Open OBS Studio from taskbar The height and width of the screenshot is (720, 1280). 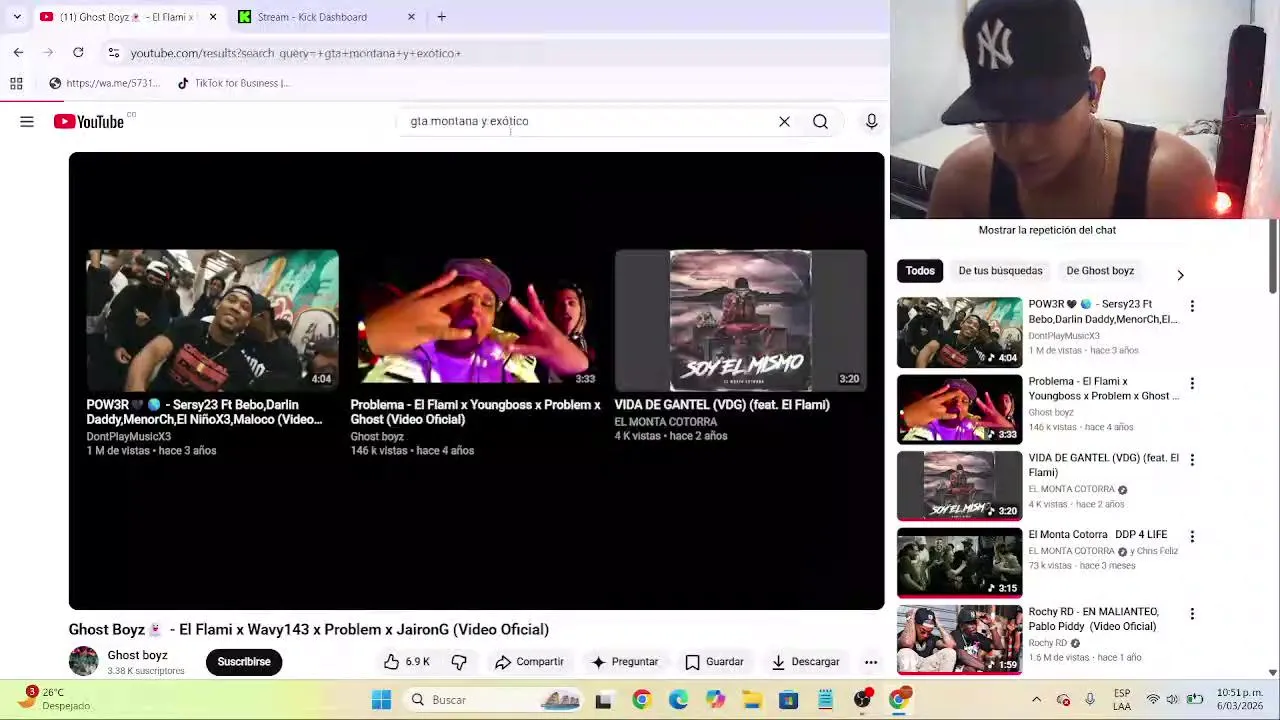pos(862,700)
